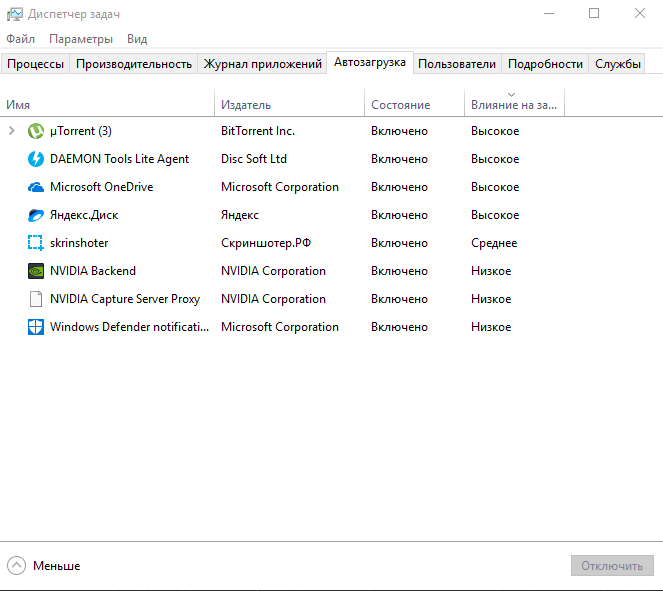The width and height of the screenshot is (663, 591).
Task: Click Microsoft Corporation in the Windows Defender row
Action: (x=280, y=327)
